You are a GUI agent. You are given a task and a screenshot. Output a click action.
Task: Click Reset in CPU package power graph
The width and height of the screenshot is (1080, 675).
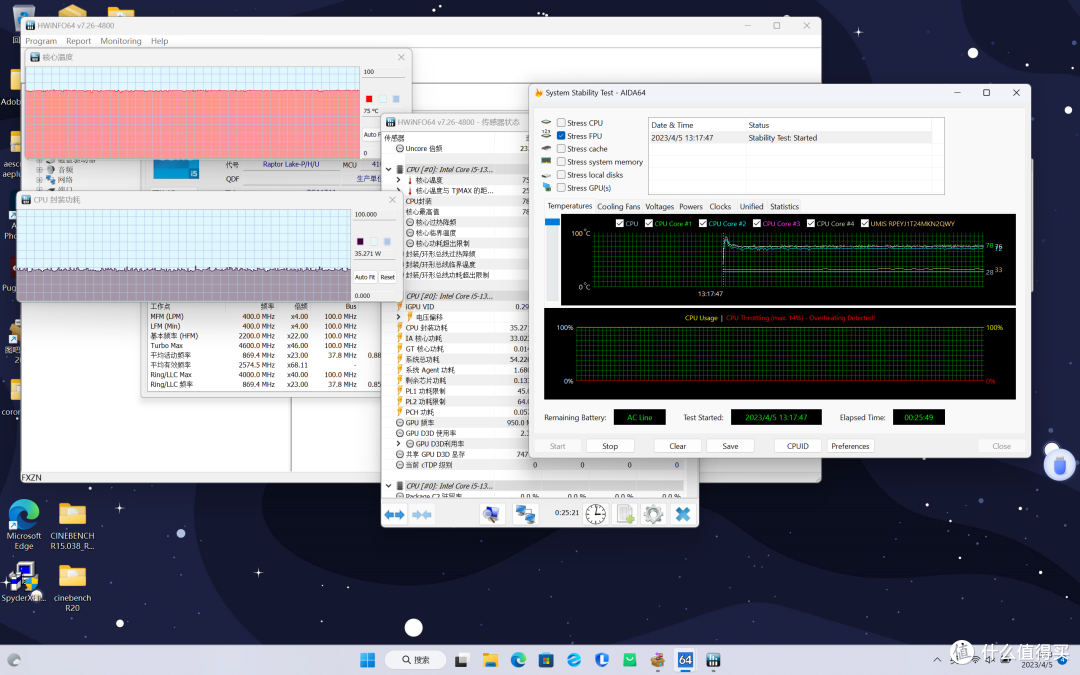pos(387,277)
